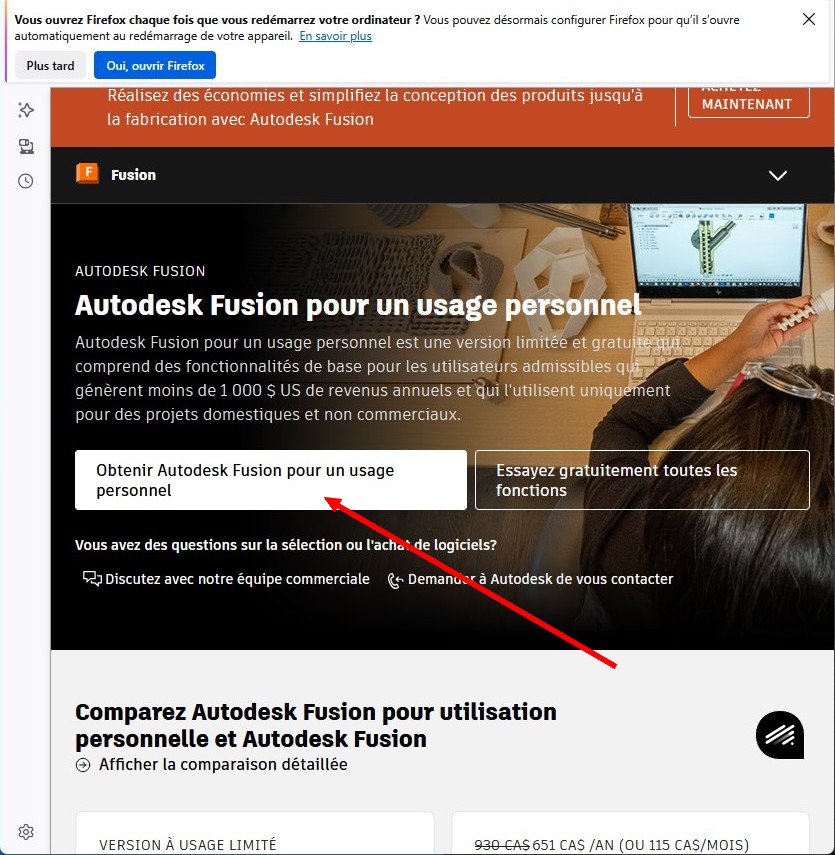Click Obtenir Autodesk Fusion pour un usage personnel
Image resolution: width=835 pixels, height=855 pixels.
pos(271,480)
